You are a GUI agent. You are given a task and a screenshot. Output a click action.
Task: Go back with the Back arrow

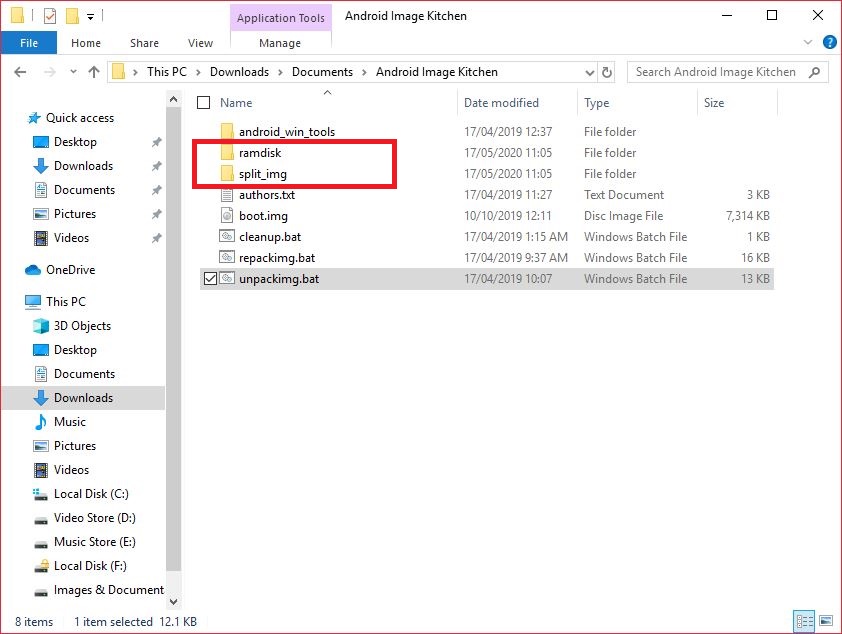pos(20,71)
